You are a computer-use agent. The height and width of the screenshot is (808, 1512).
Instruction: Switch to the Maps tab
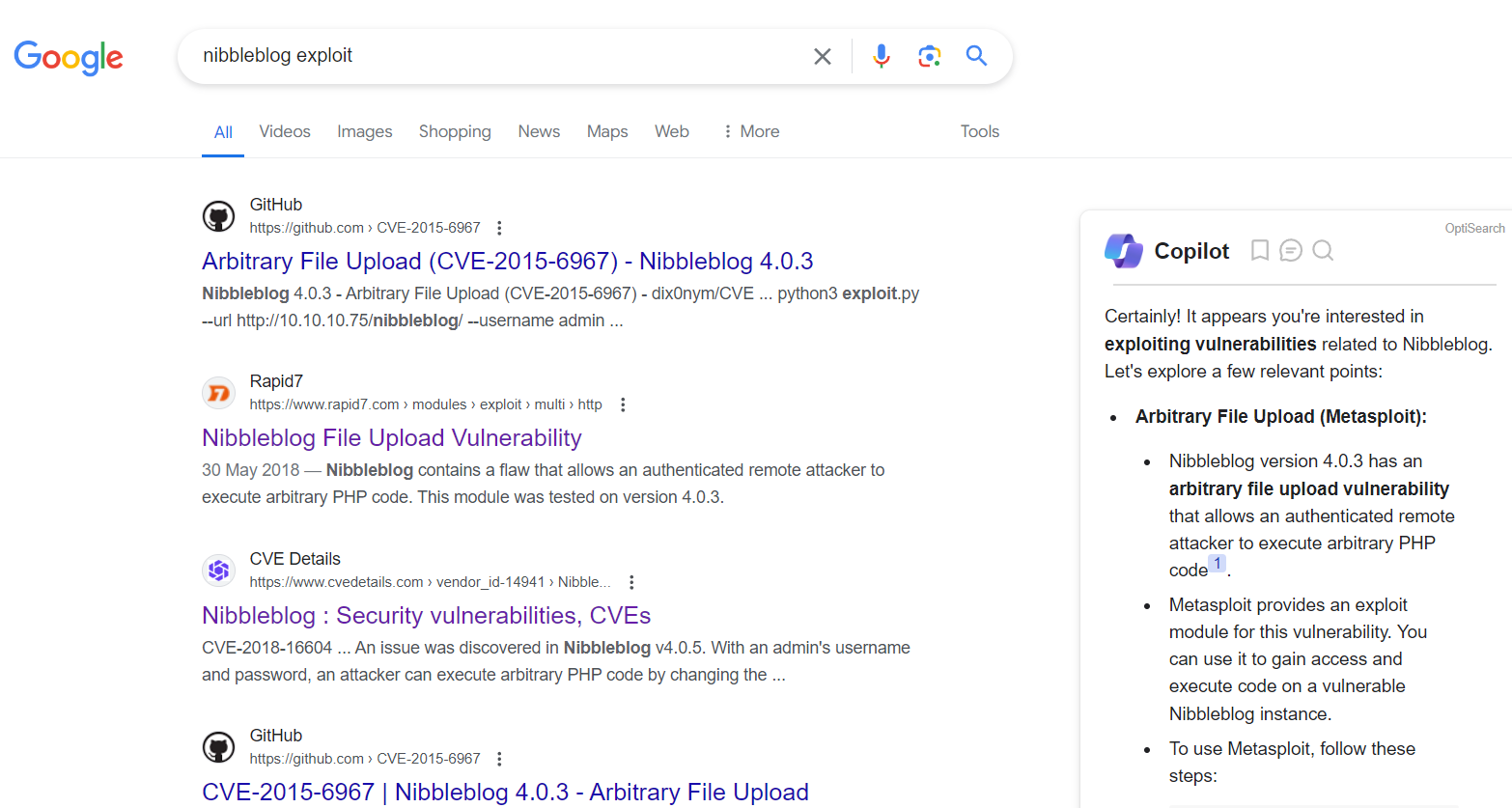pos(607,131)
